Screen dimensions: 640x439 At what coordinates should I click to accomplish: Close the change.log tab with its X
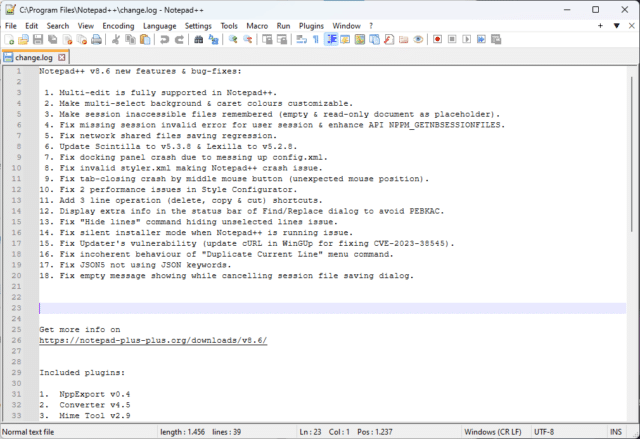coord(62,58)
